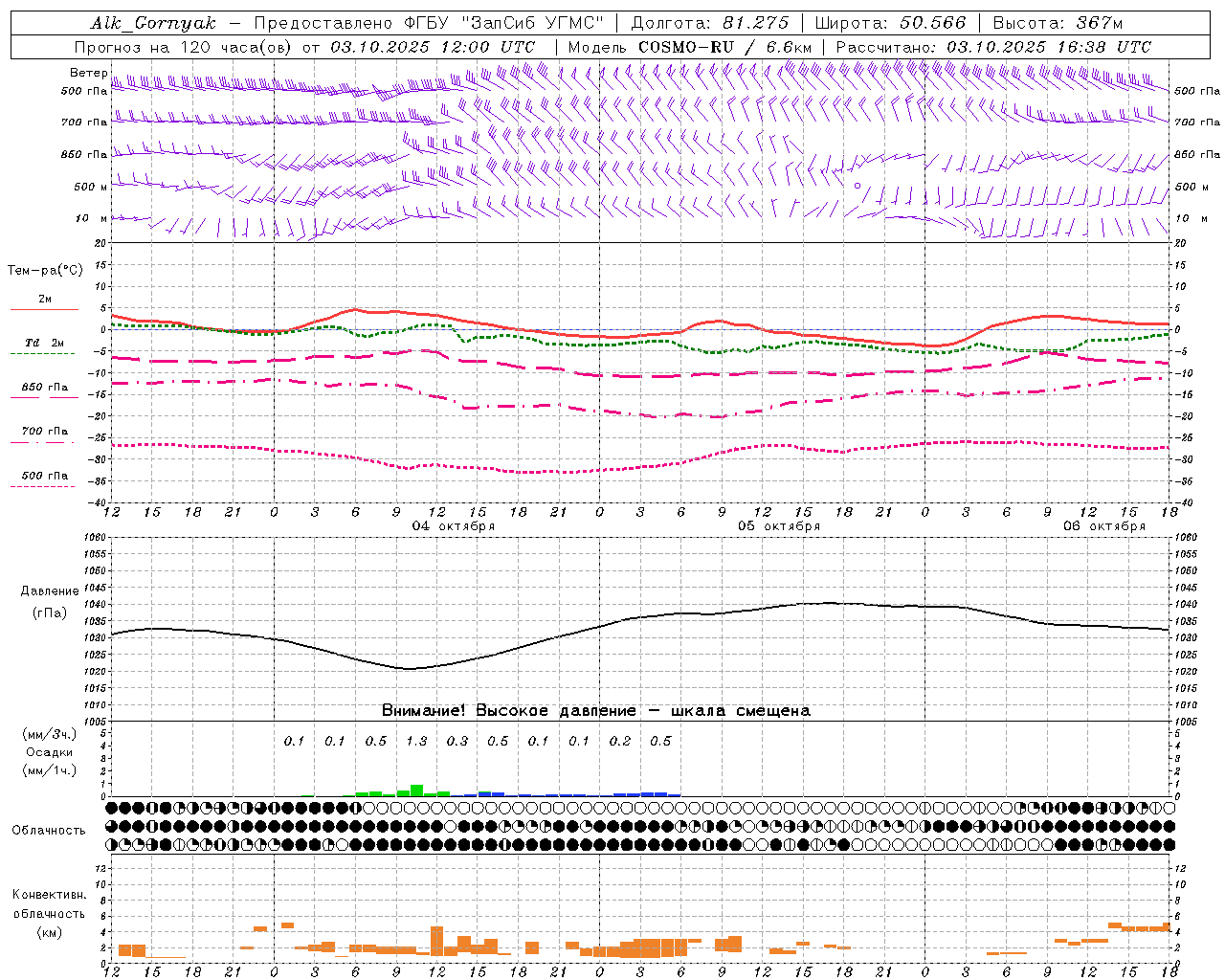Click red solid line swatch under 2м

point(44,309)
